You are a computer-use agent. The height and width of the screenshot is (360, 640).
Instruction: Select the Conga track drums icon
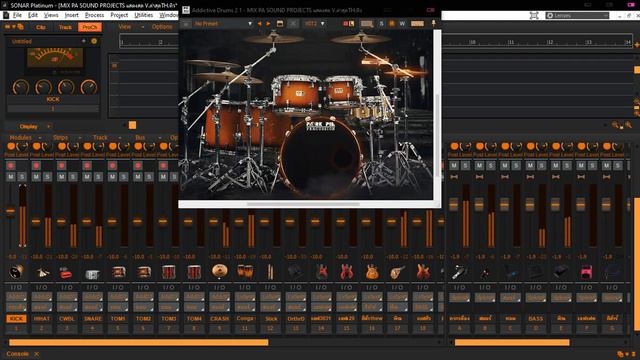(x=245, y=272)
